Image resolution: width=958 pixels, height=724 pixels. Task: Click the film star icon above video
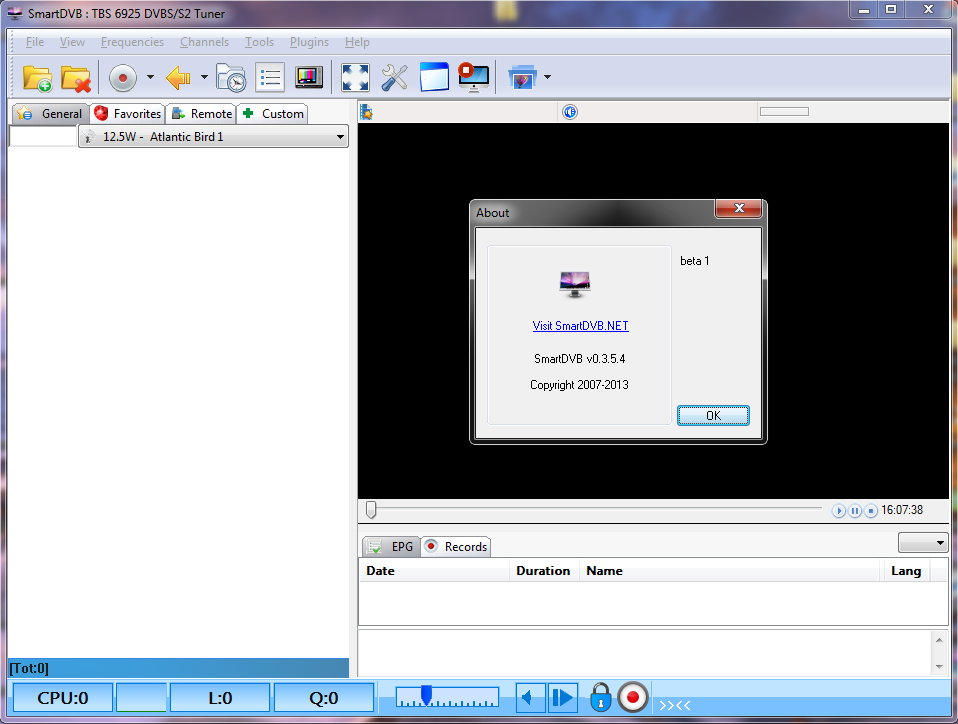pyautogui.click(x=367, y=112)
